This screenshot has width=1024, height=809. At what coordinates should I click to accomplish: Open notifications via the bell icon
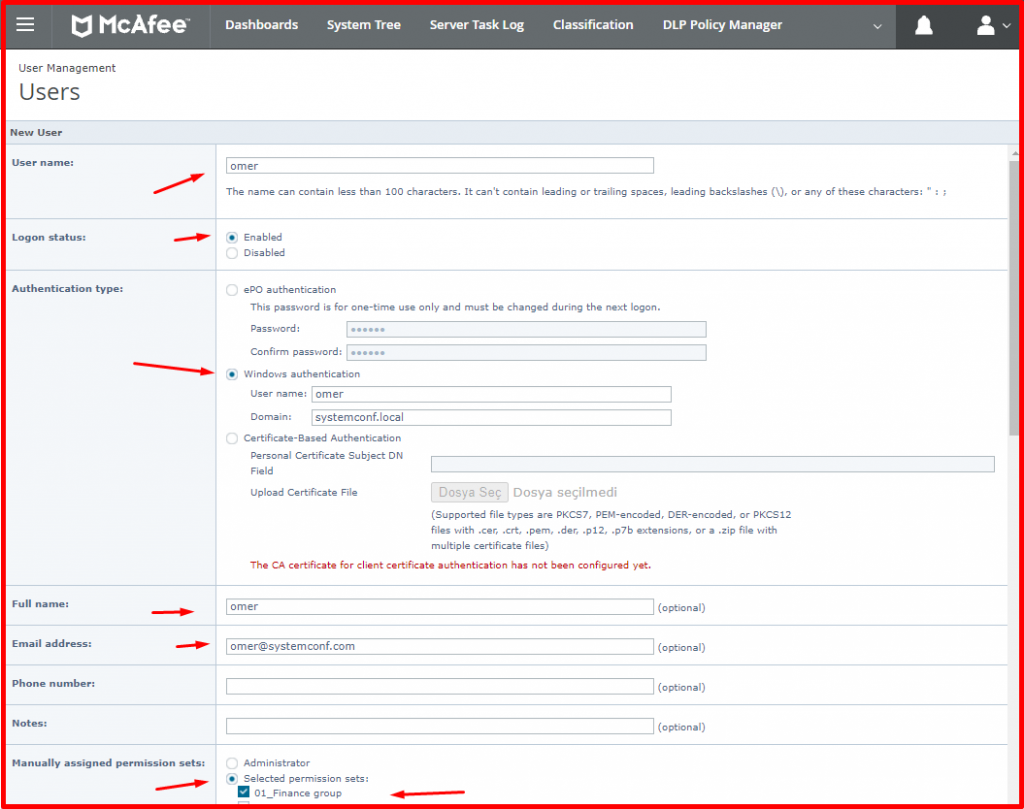tap(923, 24)
